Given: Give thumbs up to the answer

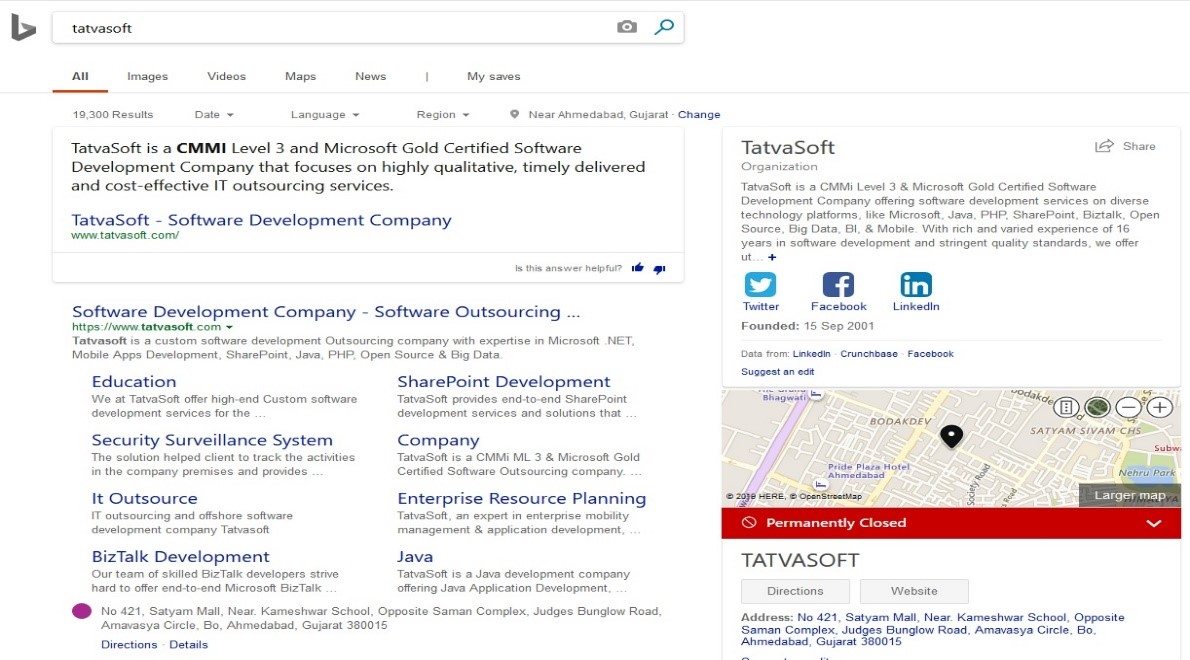Looking at the screenshot, I should [638, 268].
